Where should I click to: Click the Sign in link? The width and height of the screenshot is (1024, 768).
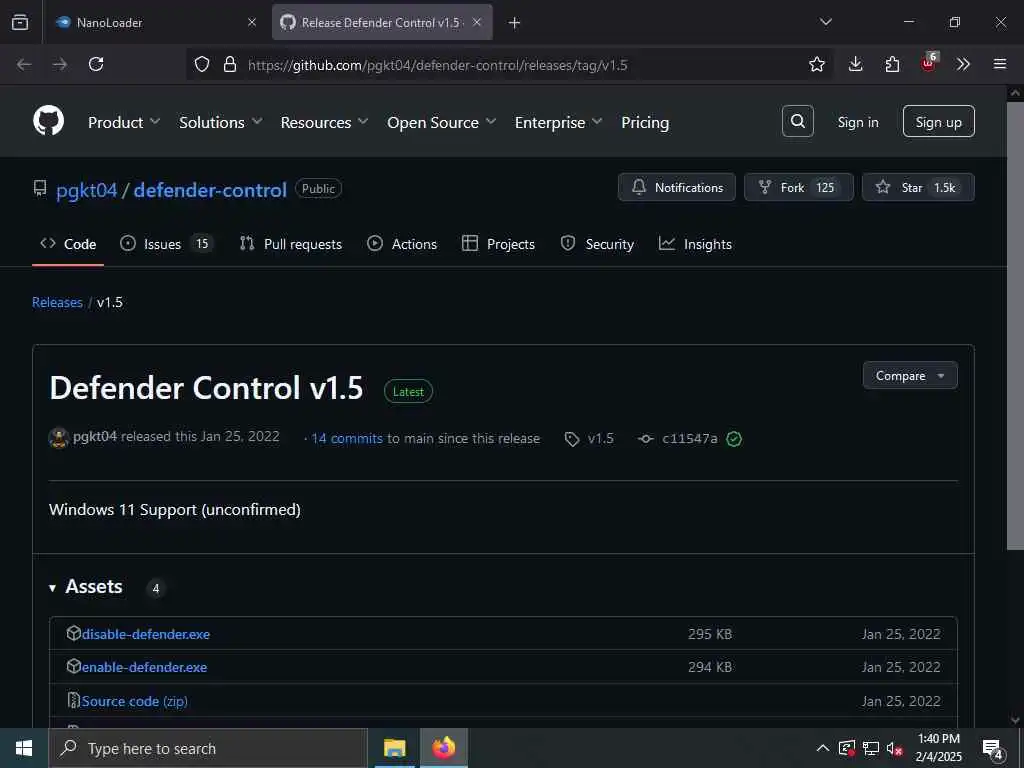coord(858,122)
